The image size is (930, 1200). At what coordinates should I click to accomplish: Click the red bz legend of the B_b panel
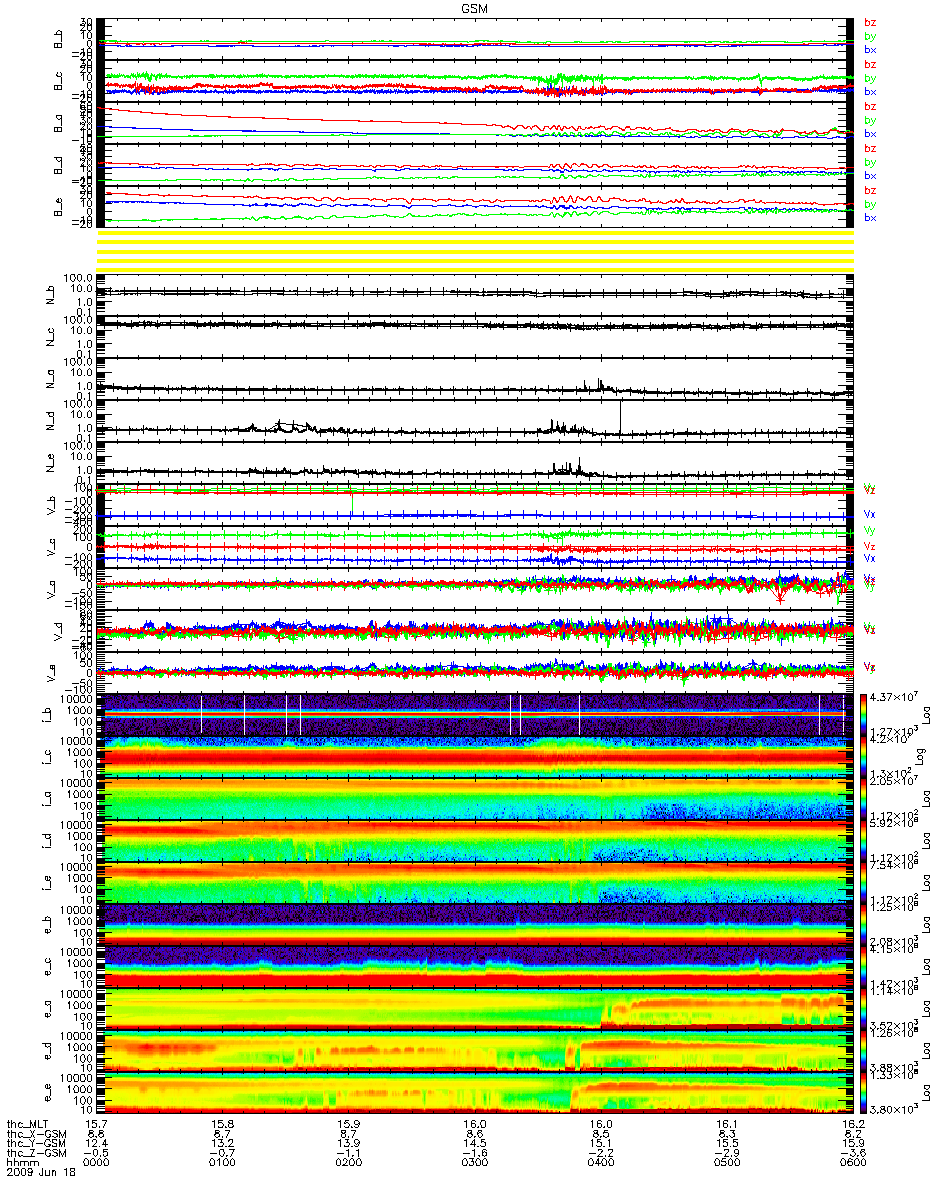click(870, 22)
